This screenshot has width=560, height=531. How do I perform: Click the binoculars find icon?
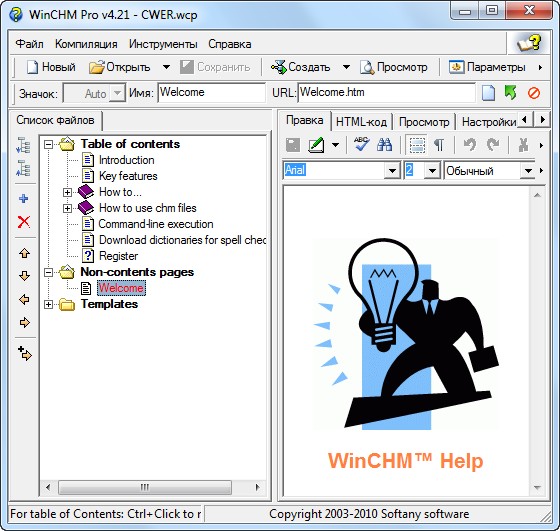point(384,145)
